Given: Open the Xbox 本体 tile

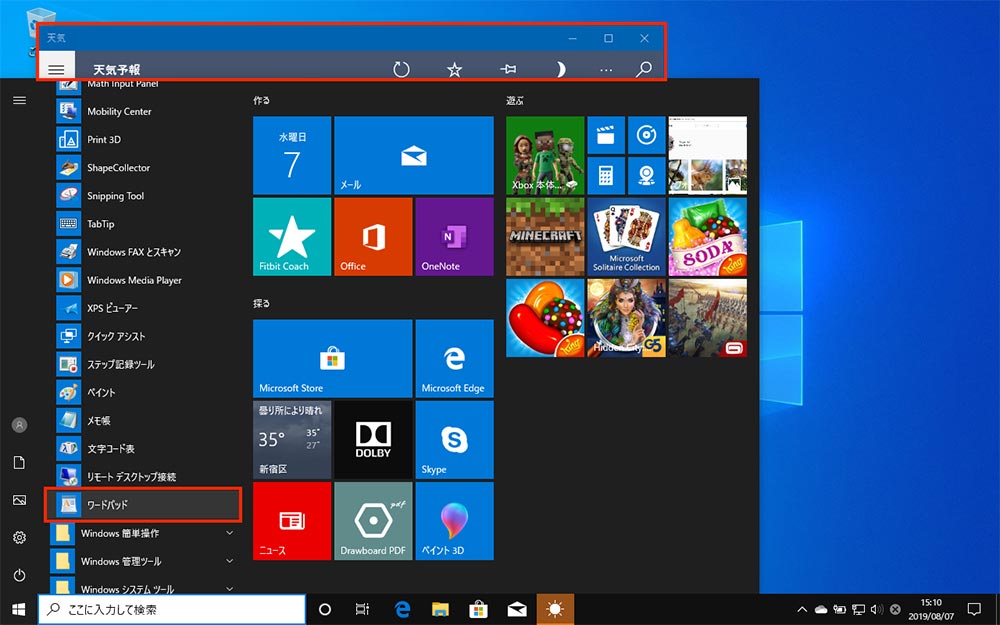Looking at the screenshot, I should pyautogui.click(x=545, y=155).
